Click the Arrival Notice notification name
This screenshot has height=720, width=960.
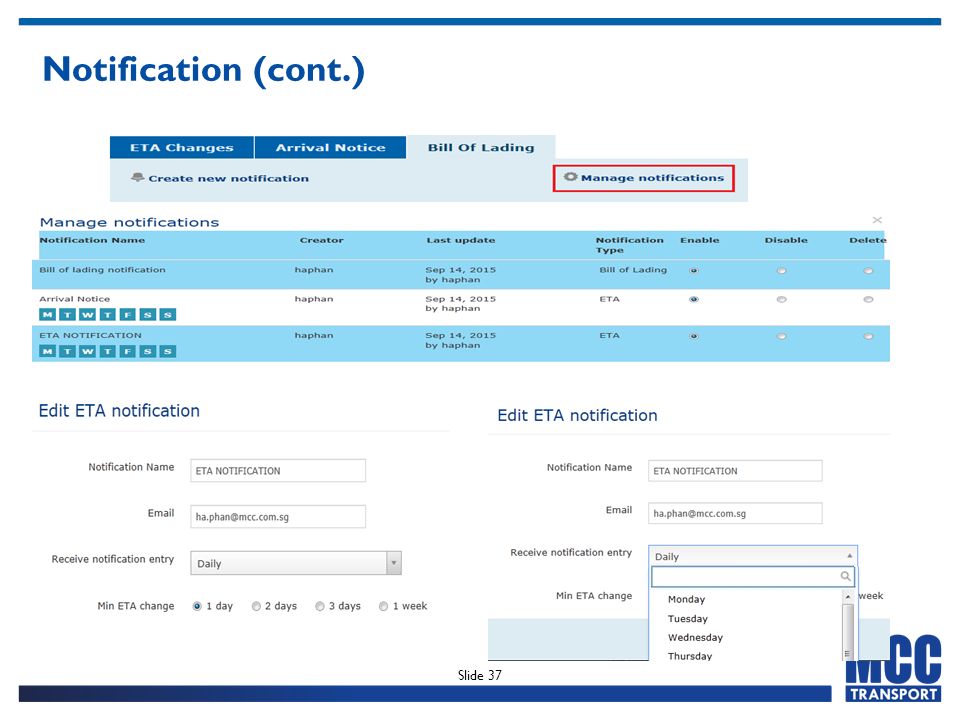point(75,299)
